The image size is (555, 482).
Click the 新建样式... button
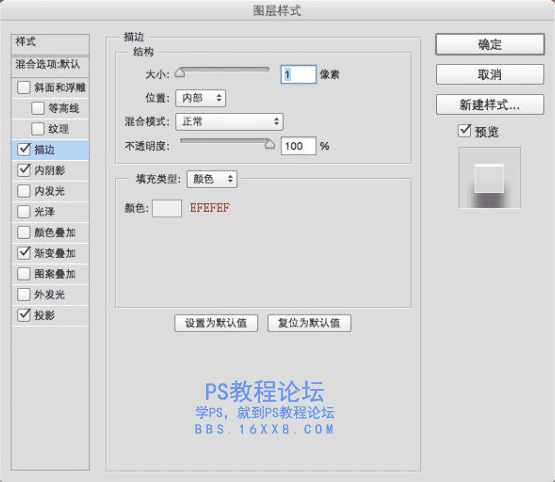(x=490, y=105)
